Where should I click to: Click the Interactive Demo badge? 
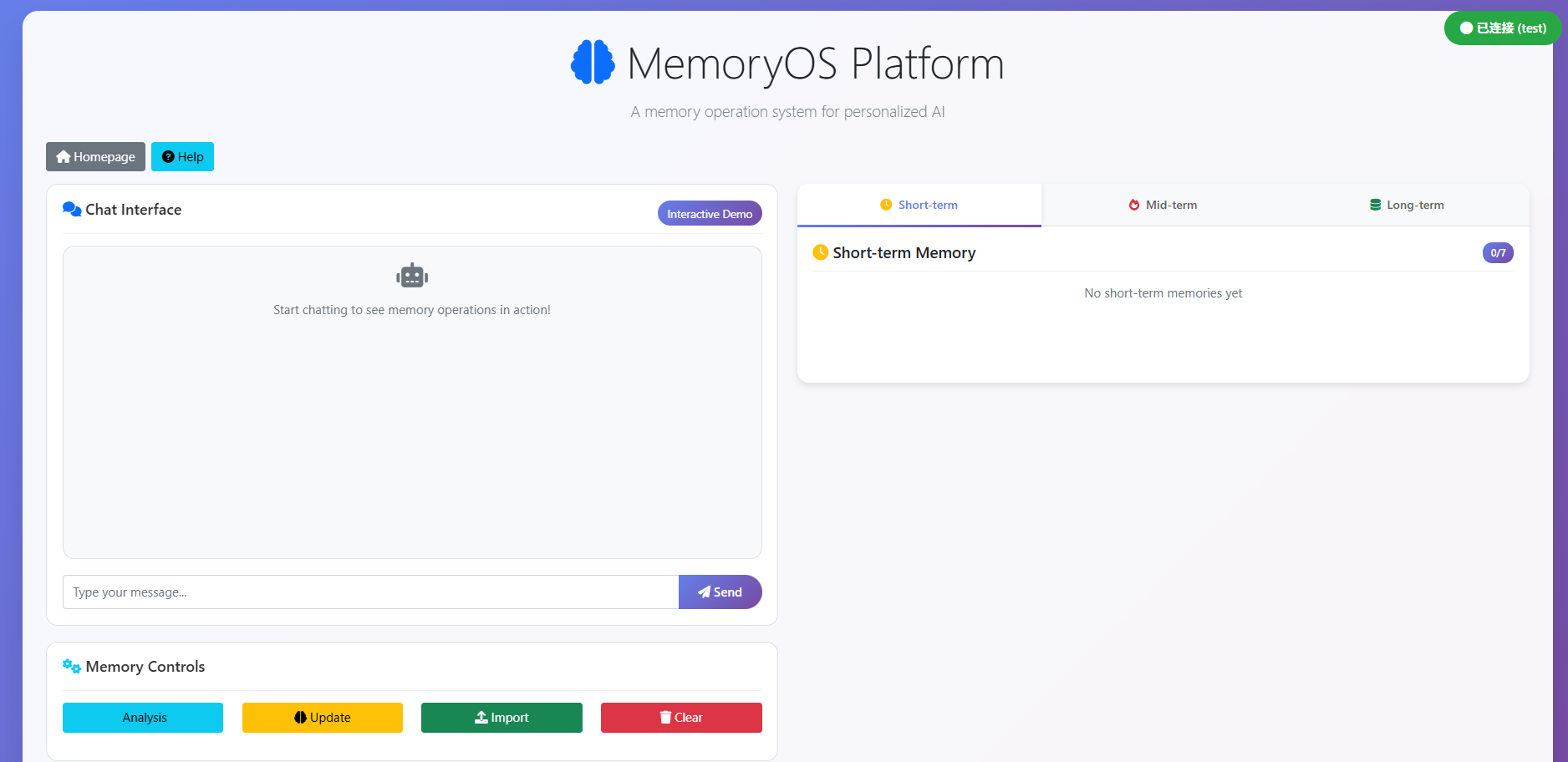tap(710, 214)
